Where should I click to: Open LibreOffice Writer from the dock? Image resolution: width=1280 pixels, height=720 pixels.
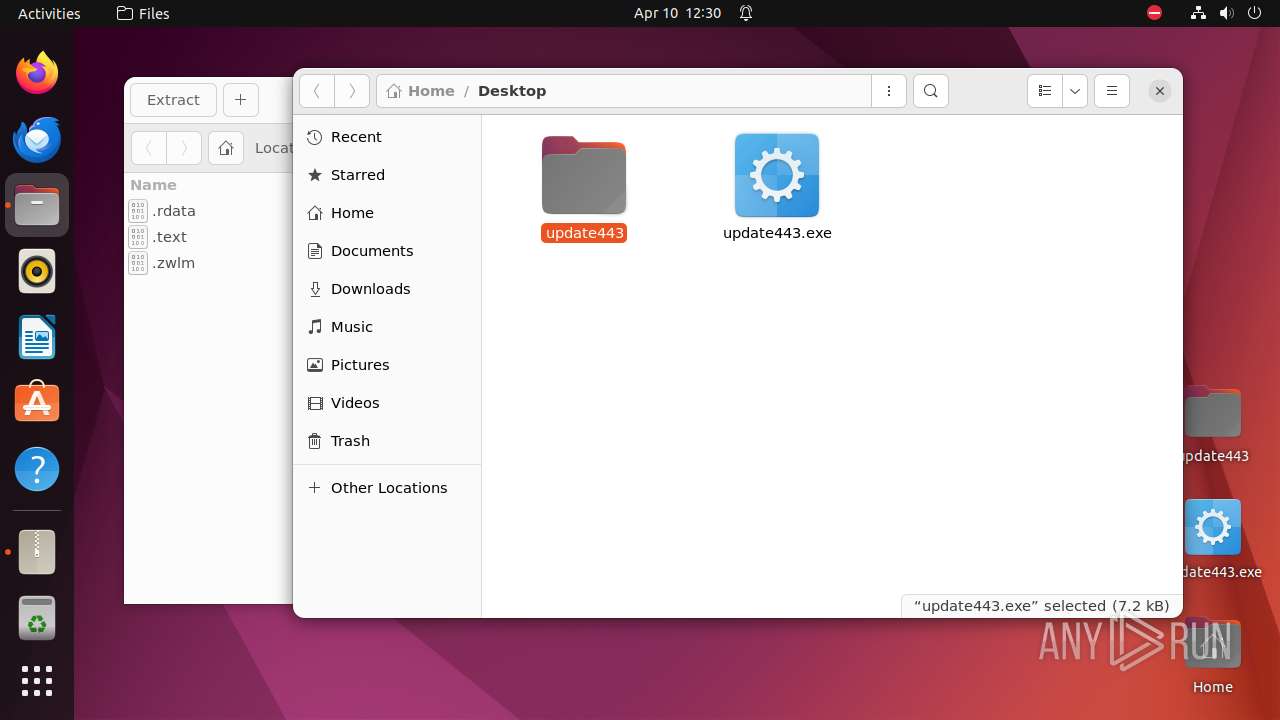(x=37, y=337)
